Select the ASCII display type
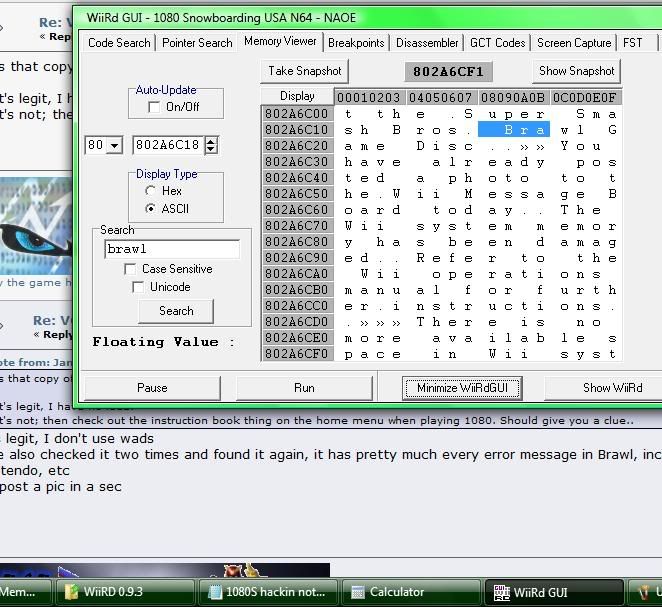This screenshot has width=662, height=607. point(150,209)
